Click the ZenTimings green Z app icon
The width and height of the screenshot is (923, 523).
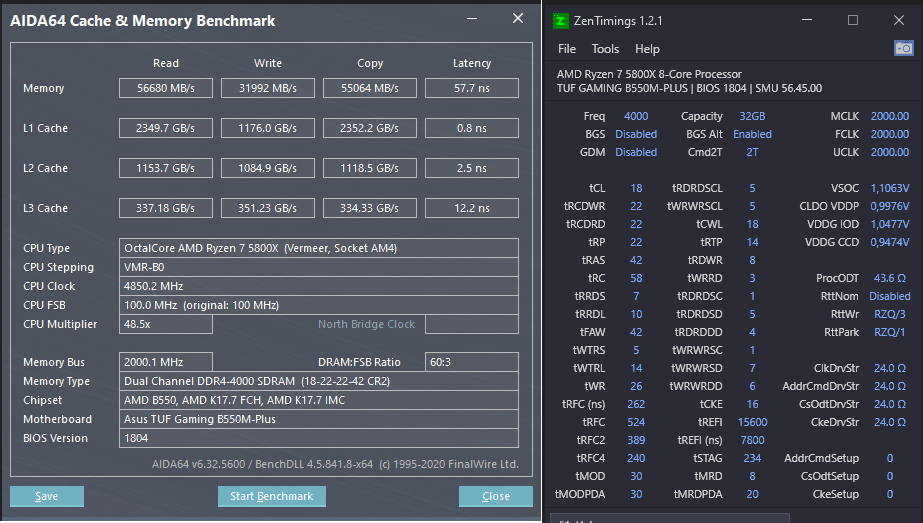pyautogui.click(x=560, y=21)
